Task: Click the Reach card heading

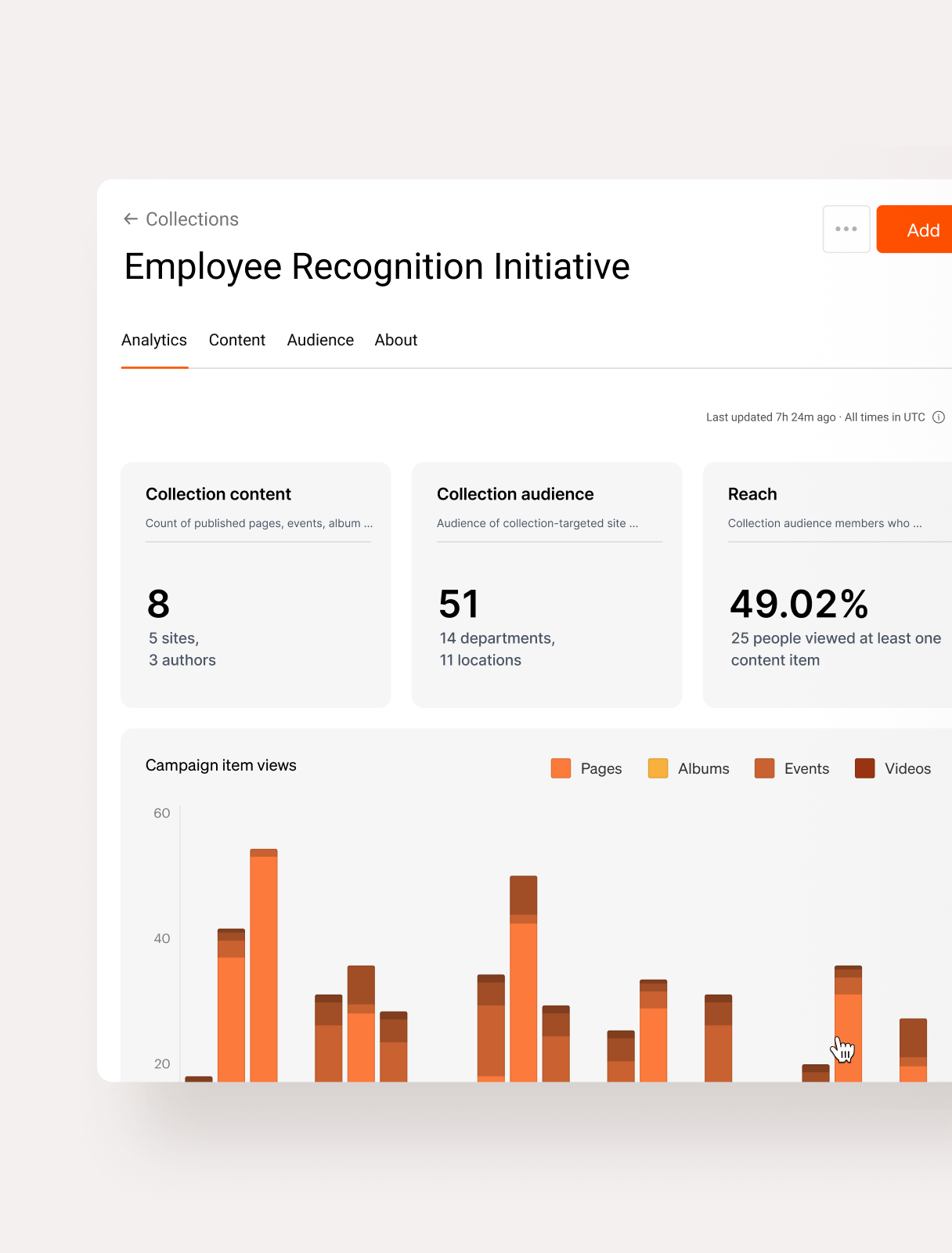Action: [752, 494]
